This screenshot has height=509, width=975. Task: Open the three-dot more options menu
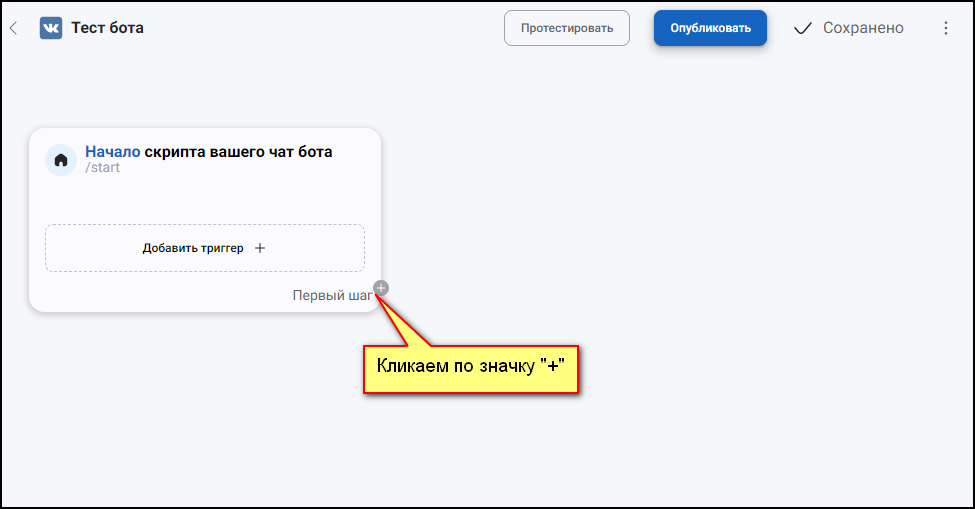(x=945, y=28)
